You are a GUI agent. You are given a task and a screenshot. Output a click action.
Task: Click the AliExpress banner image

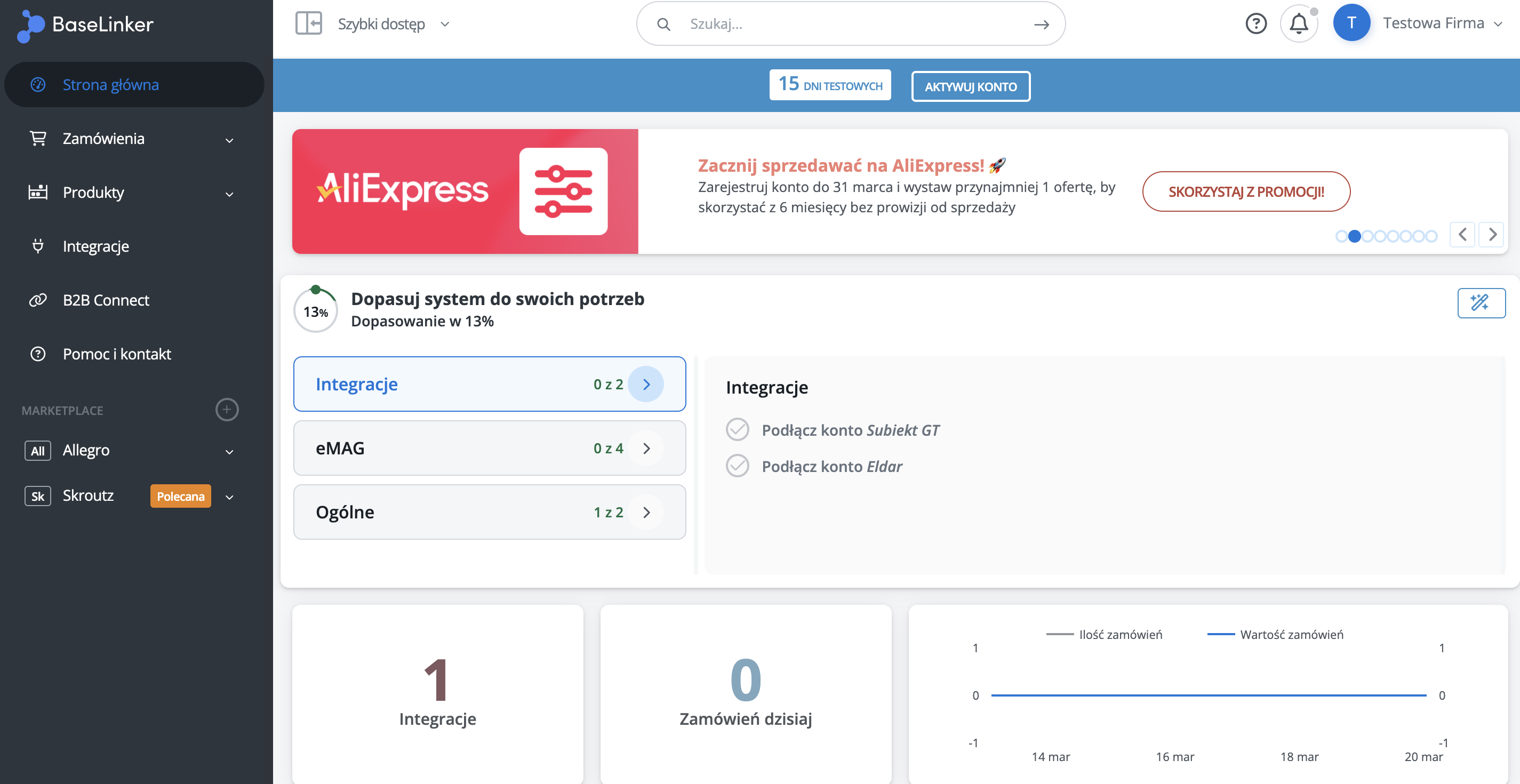[x=465, y=191]
